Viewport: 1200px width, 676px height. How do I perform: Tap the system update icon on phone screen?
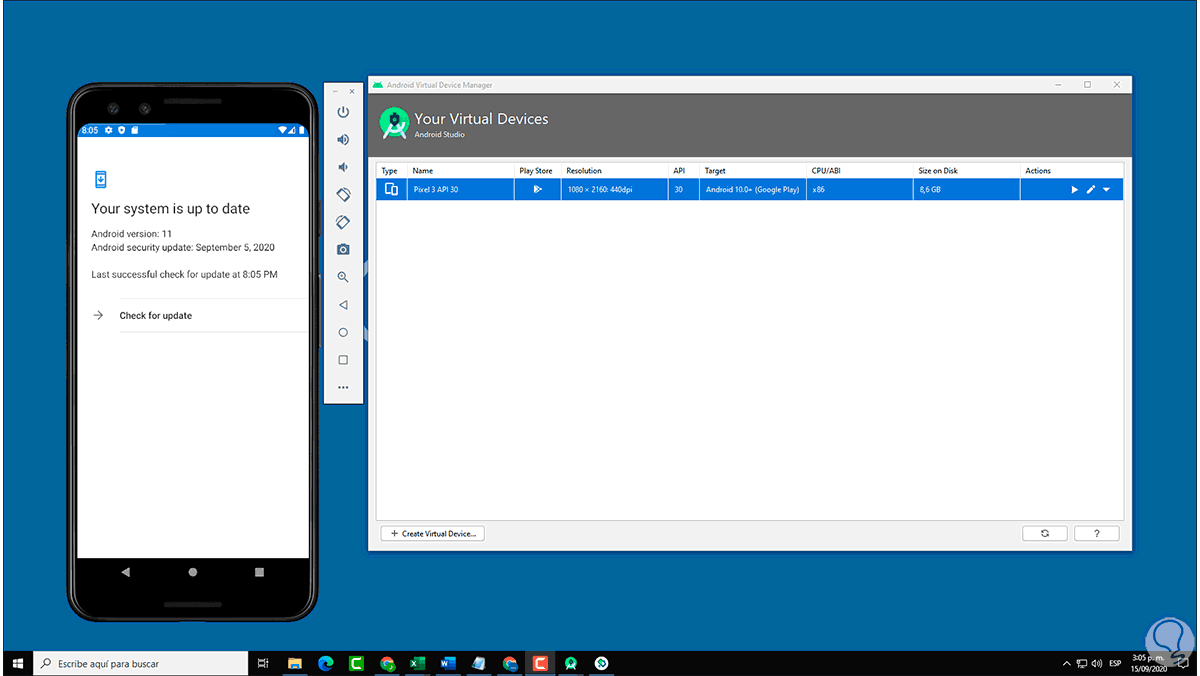100,179
